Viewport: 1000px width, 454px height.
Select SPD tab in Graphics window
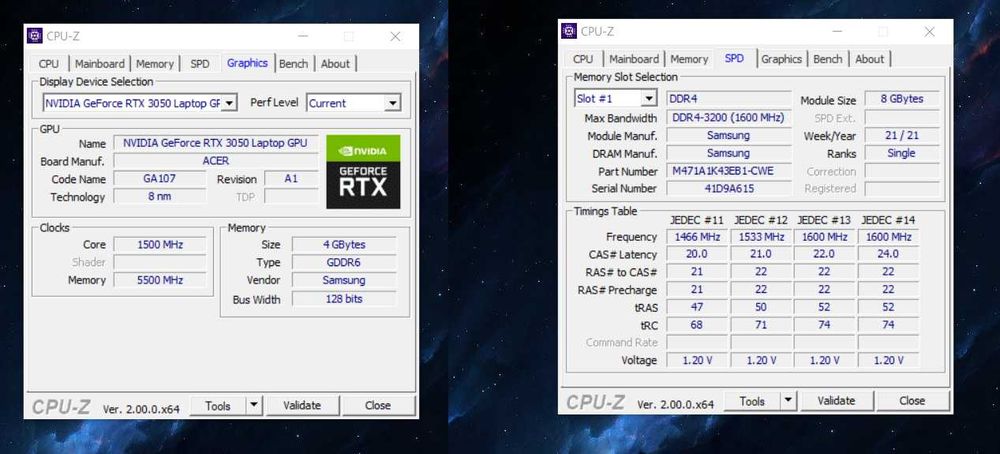pos(200,64)
